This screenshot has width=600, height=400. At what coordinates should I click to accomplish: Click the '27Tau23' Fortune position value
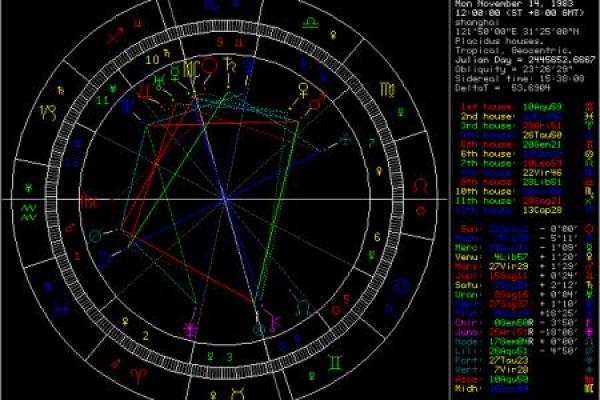point(508,360)
